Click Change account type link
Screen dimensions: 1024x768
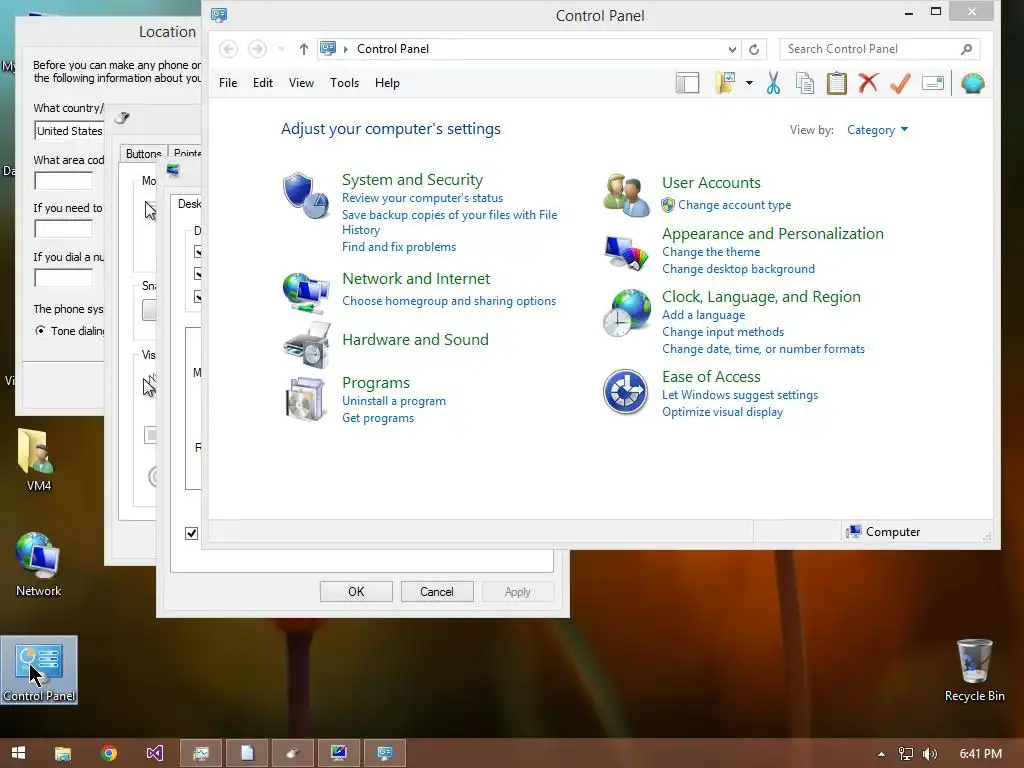[x=734, y=205]
